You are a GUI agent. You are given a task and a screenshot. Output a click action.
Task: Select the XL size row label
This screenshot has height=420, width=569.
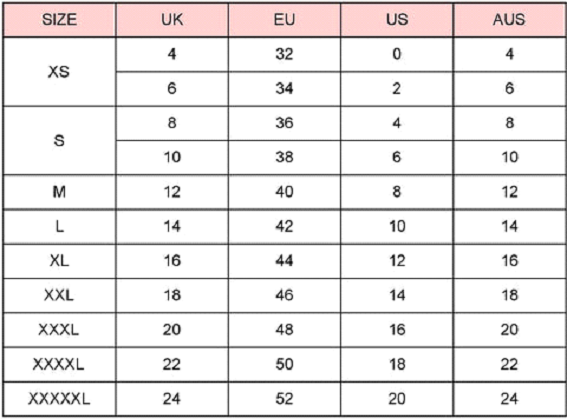click(60, 261)
